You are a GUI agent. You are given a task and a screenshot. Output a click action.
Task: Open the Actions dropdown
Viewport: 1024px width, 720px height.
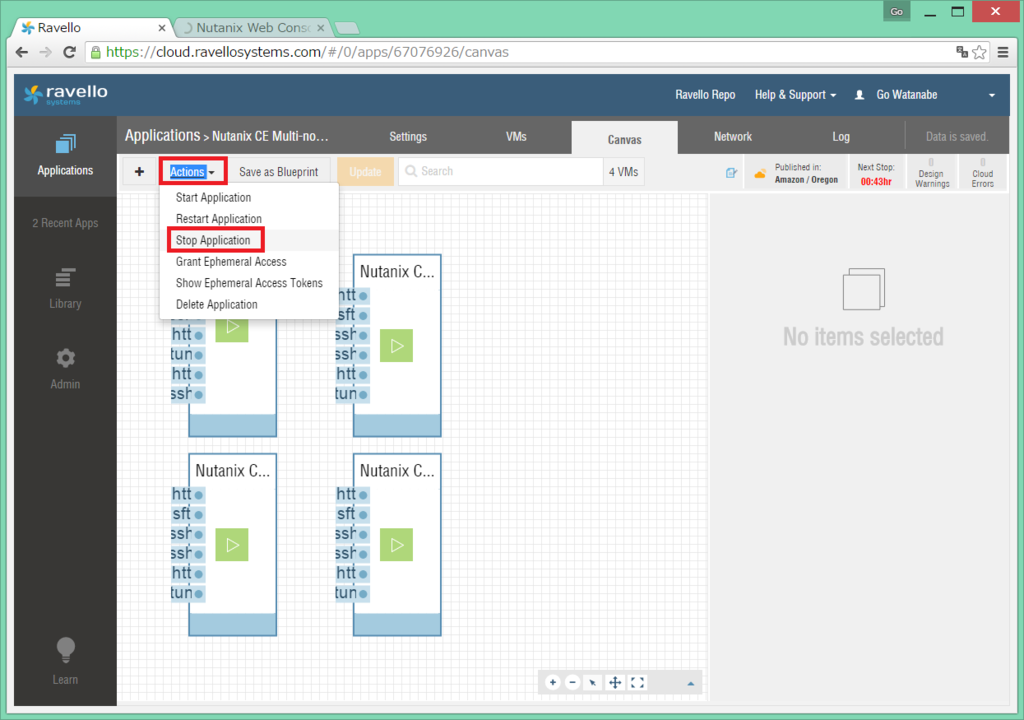pyautogui.click(x=192, y=172)
